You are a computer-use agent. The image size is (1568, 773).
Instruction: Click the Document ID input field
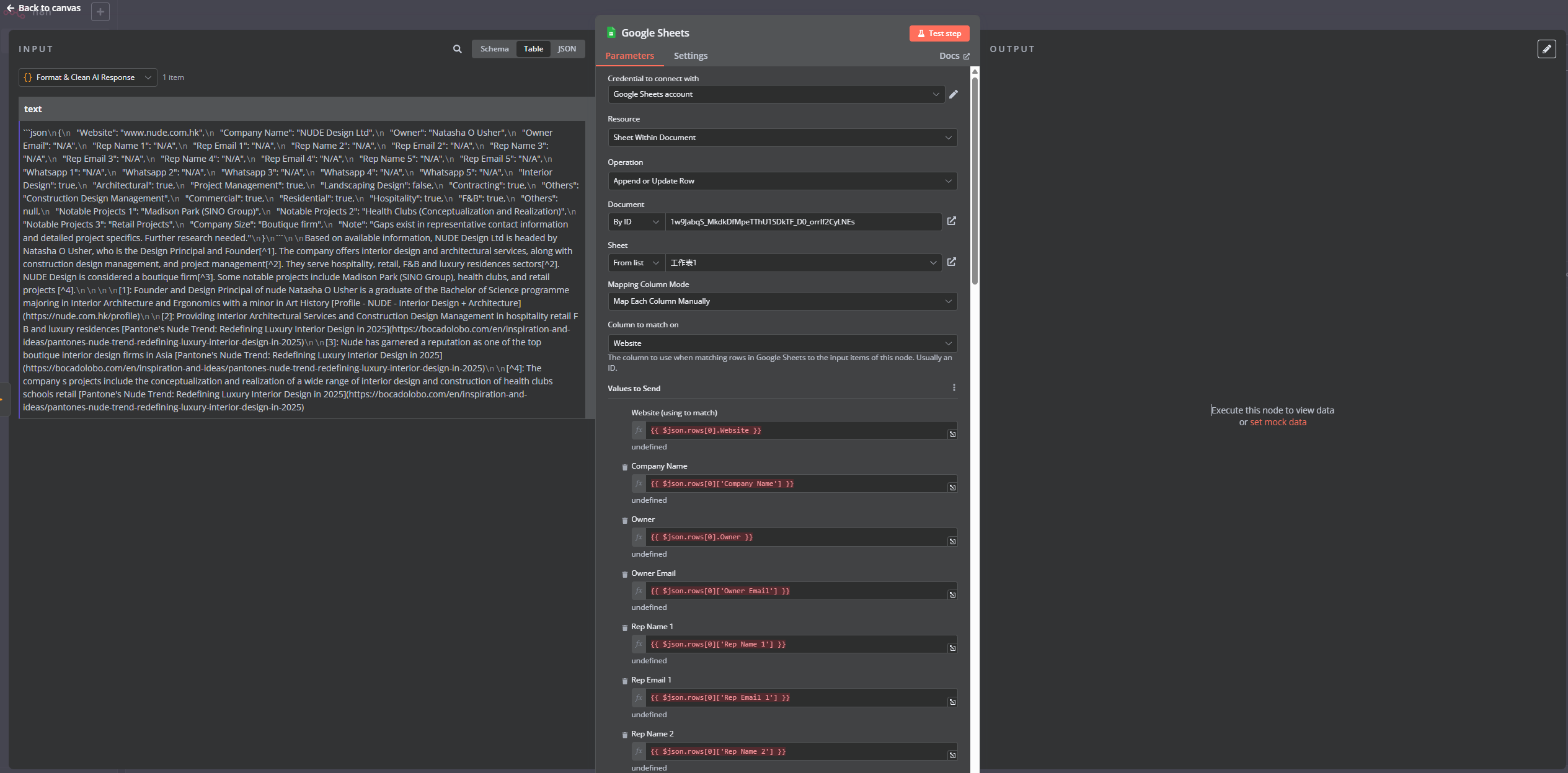tap(803, 222)
